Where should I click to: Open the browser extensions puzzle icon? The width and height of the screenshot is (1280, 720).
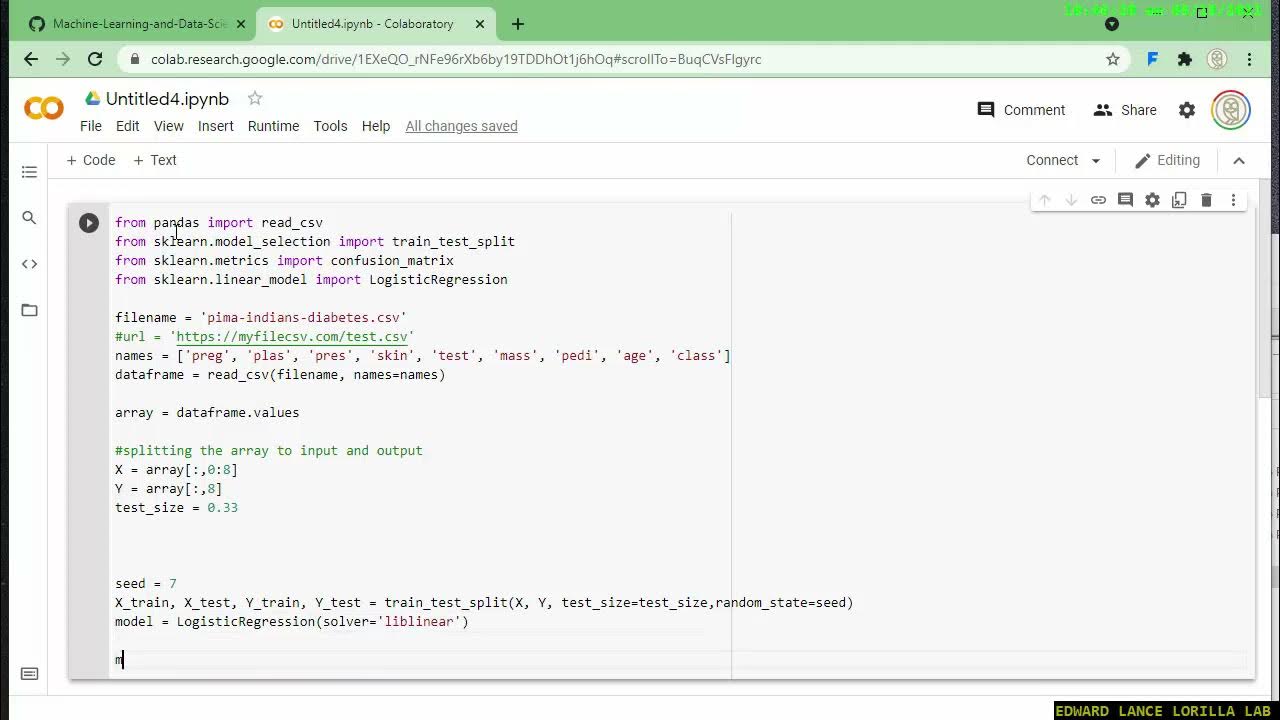point(1185,59)
